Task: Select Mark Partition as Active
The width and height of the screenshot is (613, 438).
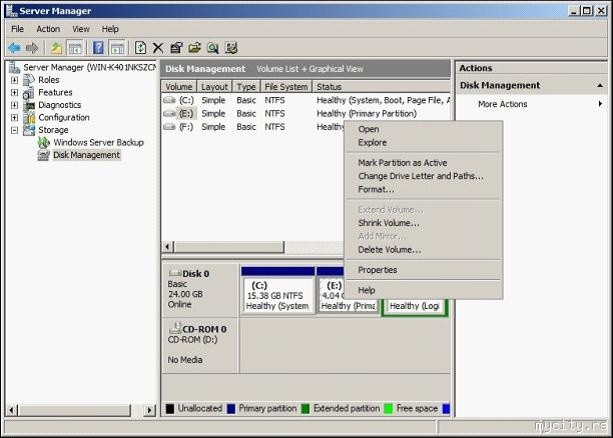Action: (x=423, y=163)
